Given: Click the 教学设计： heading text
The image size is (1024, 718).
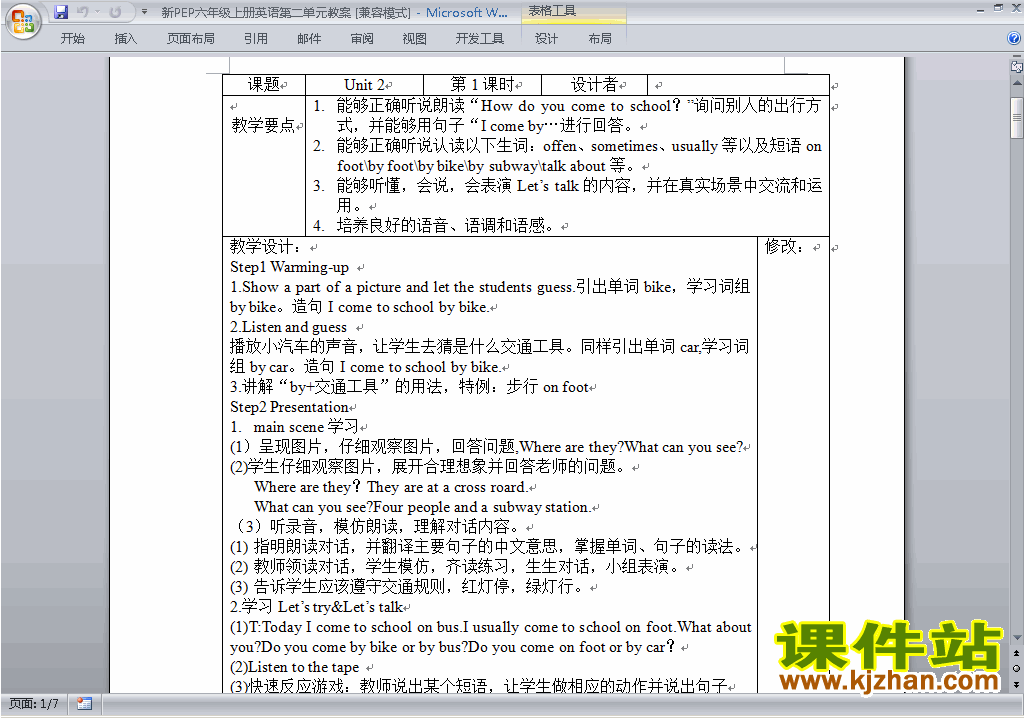Looking at the screenshot, I should 265,246.
